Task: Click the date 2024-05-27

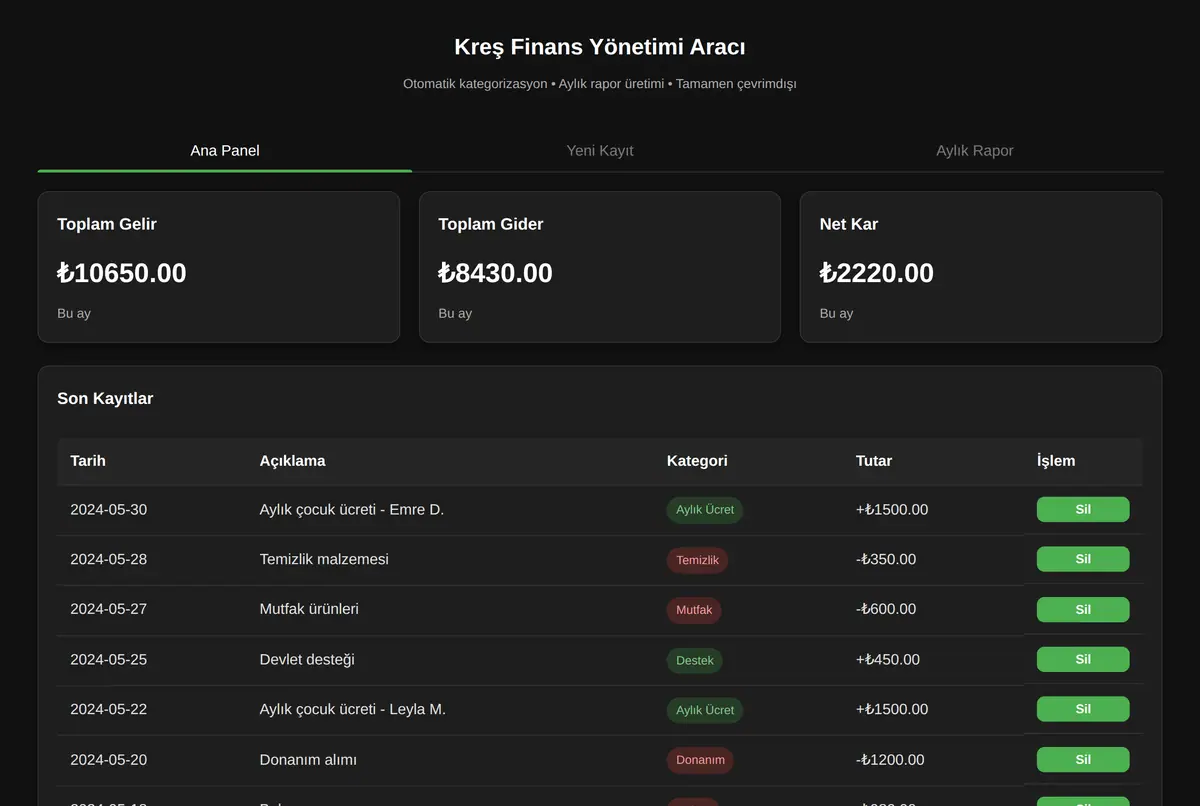Action: (x=108, y=608)
